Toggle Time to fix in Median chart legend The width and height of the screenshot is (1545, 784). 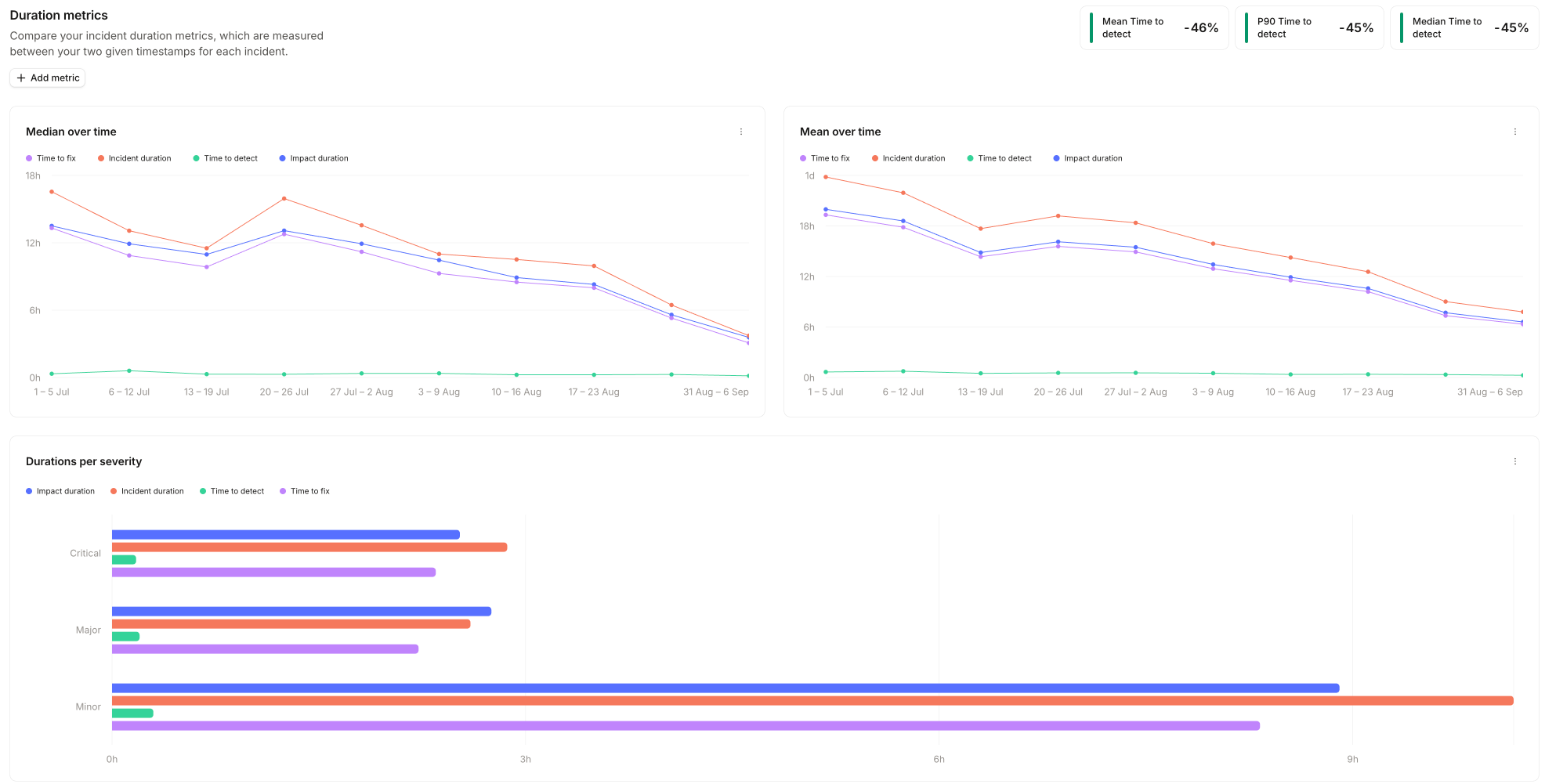(x=51, y=158)
